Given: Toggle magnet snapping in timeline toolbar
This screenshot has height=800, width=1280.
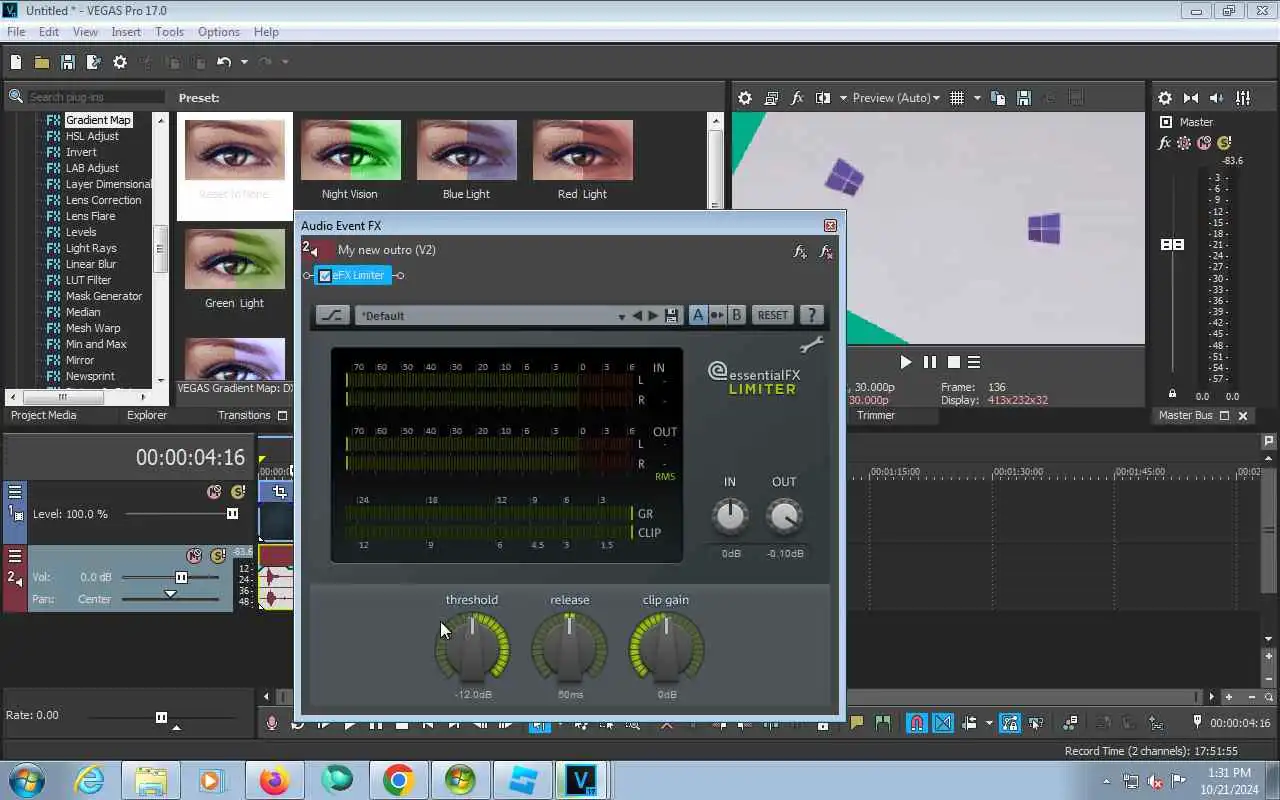Looking at the screenshot, I should (916, 723).
